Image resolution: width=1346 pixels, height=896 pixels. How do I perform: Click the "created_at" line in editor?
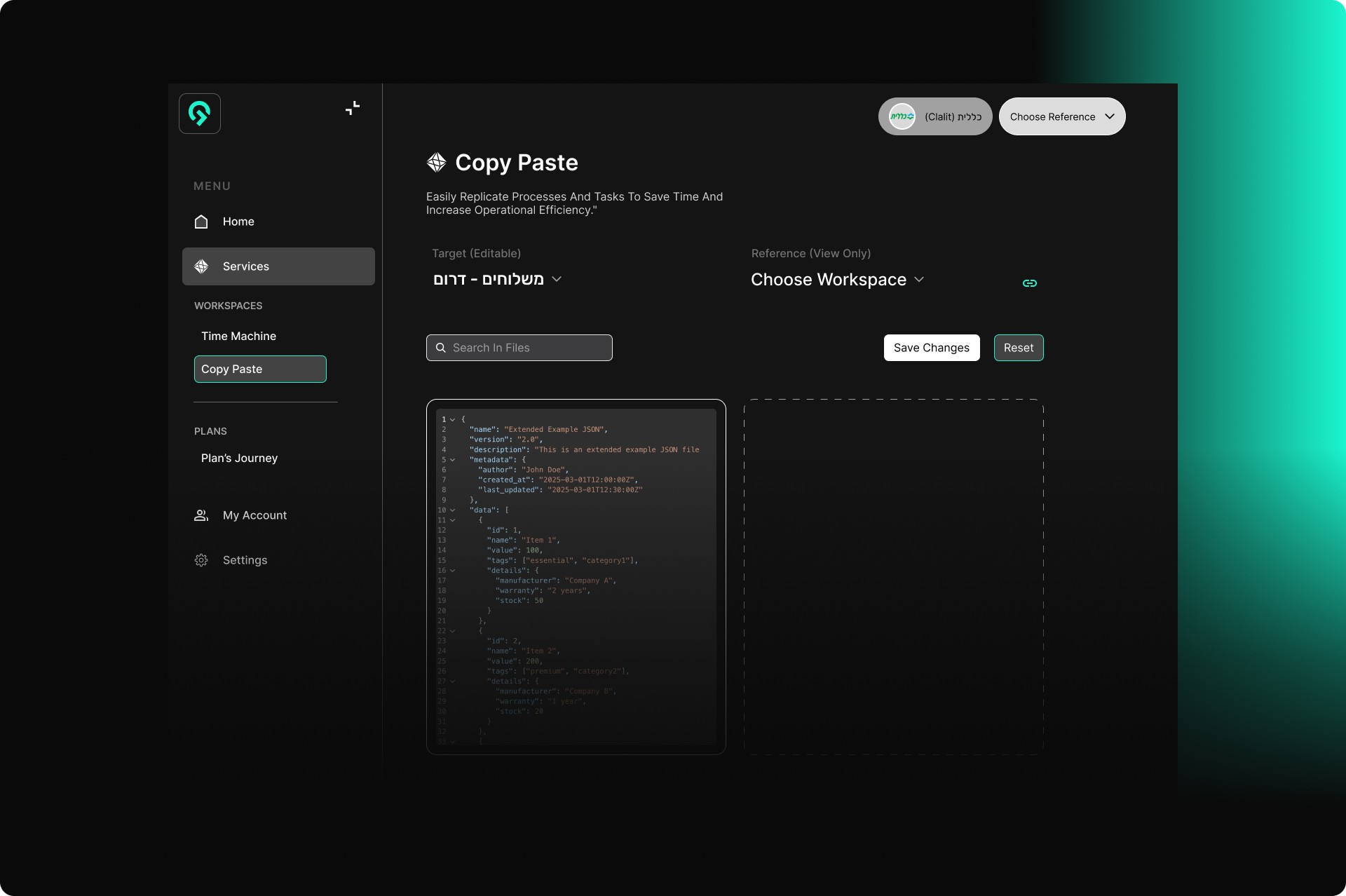tap(558, 480)
